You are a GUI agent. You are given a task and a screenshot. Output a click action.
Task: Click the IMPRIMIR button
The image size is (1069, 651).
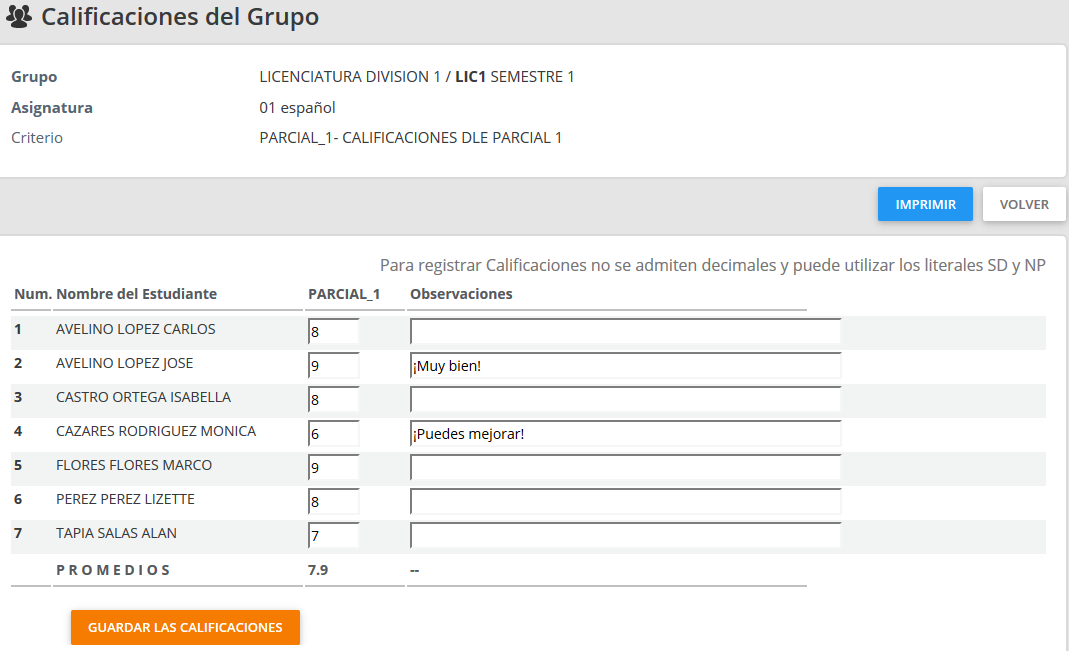pos(925,204)
